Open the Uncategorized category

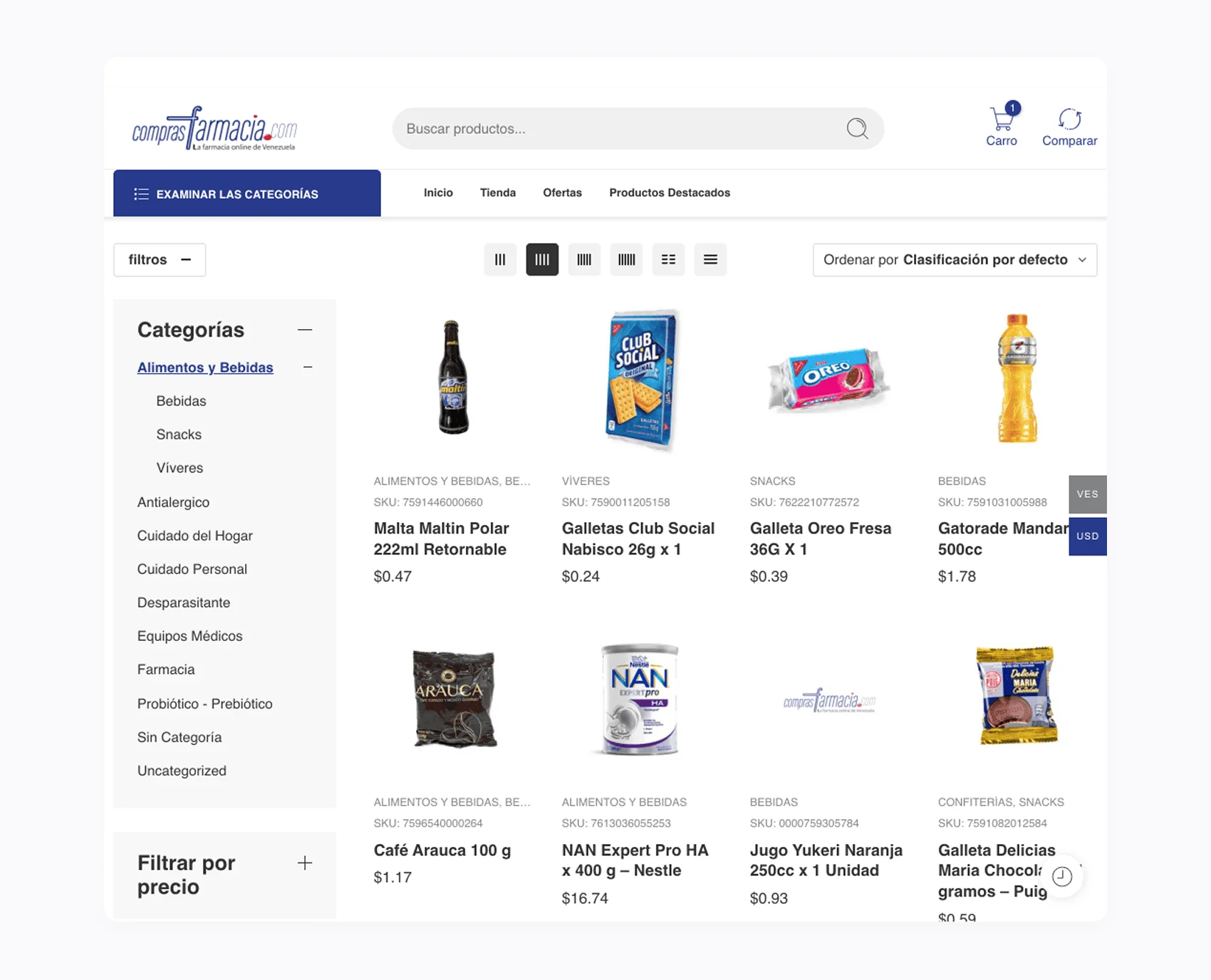tap(182, 771)
